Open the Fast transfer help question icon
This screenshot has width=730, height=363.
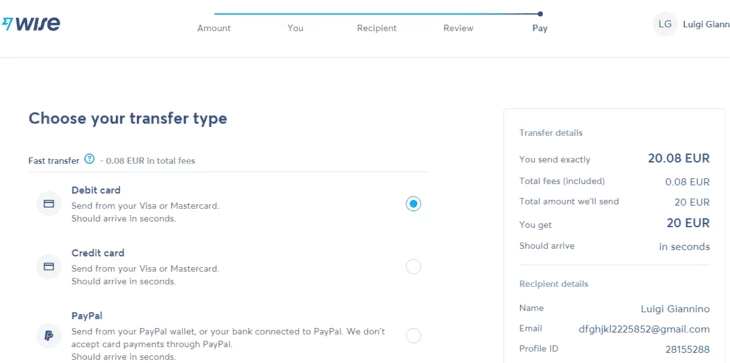click(89, 159)
